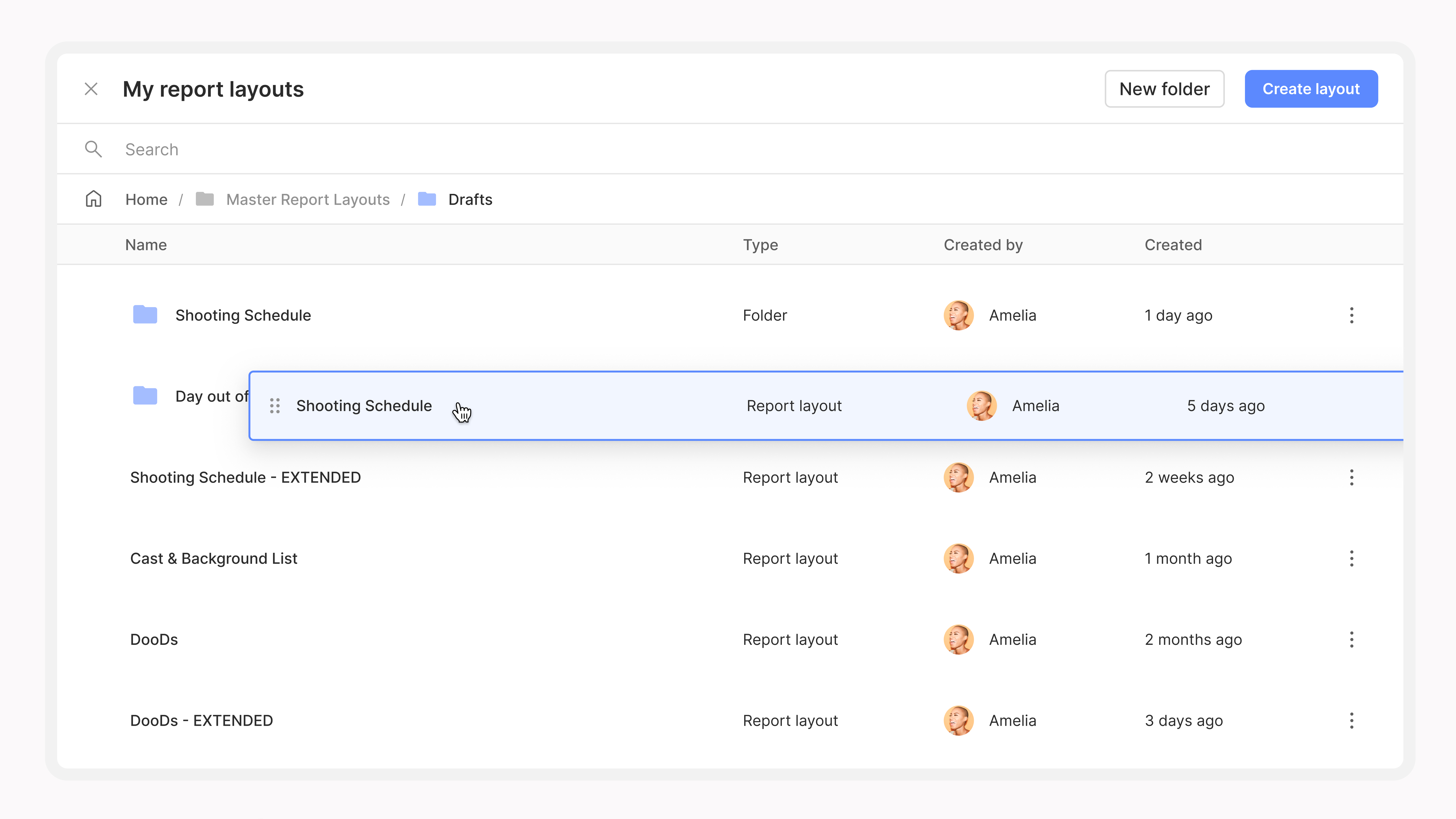Select the Drafts breadcrumb label
This screenshot has width=1456, height=819.
click(x=470, y=199)
